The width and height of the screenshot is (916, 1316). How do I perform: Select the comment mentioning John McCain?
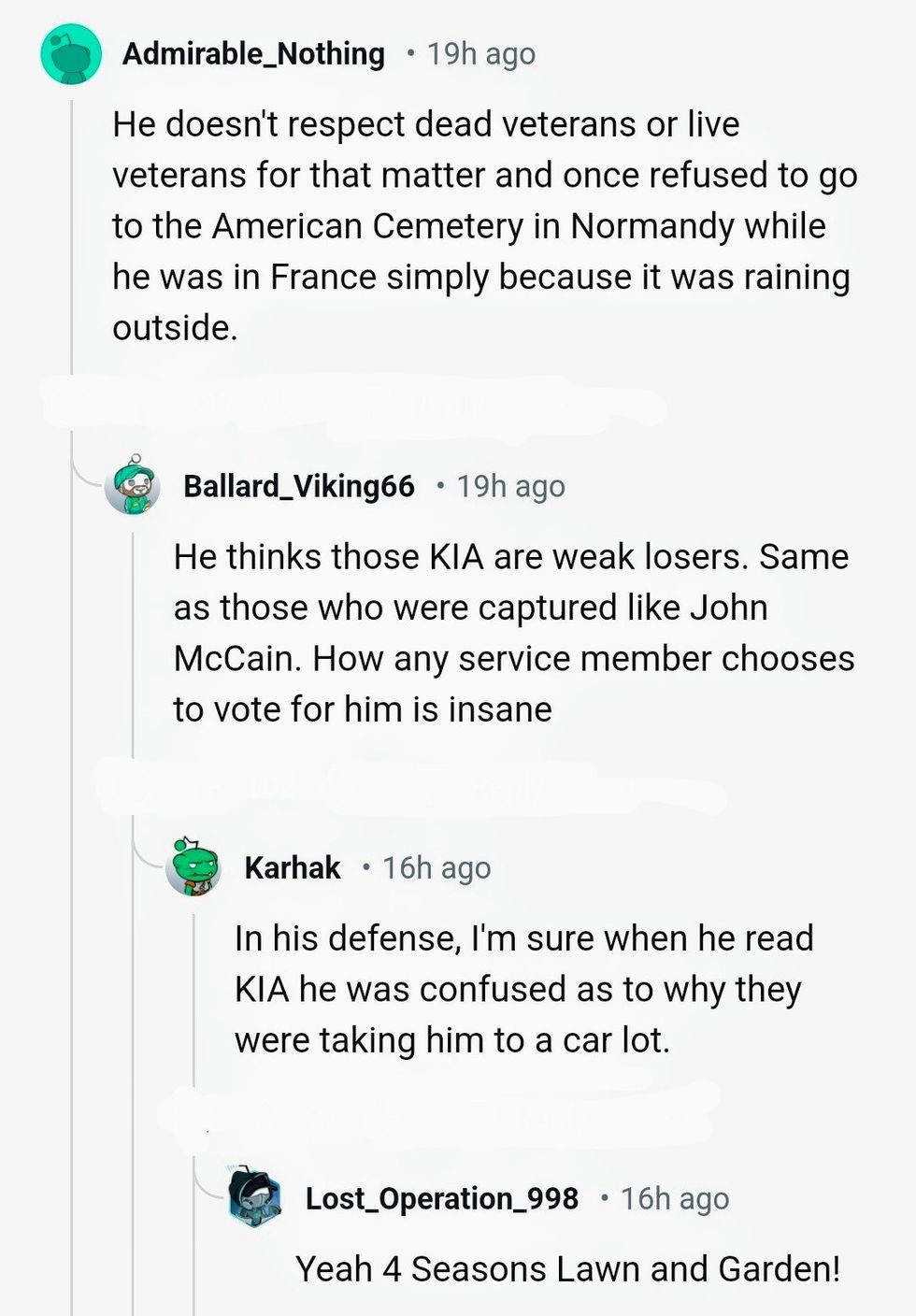point(512,633)
